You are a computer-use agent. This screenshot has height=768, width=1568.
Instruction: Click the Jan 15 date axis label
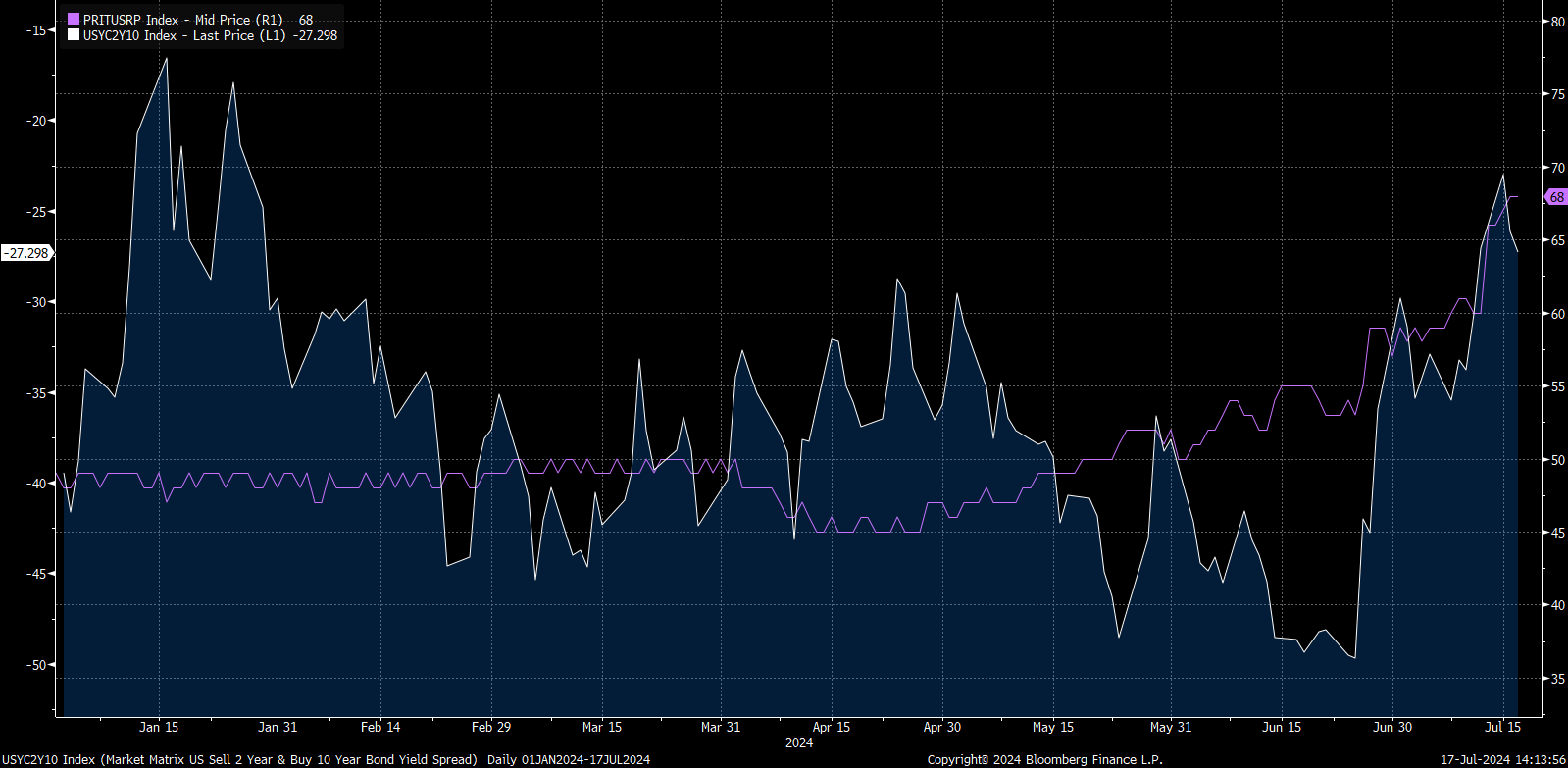point(159,727)
